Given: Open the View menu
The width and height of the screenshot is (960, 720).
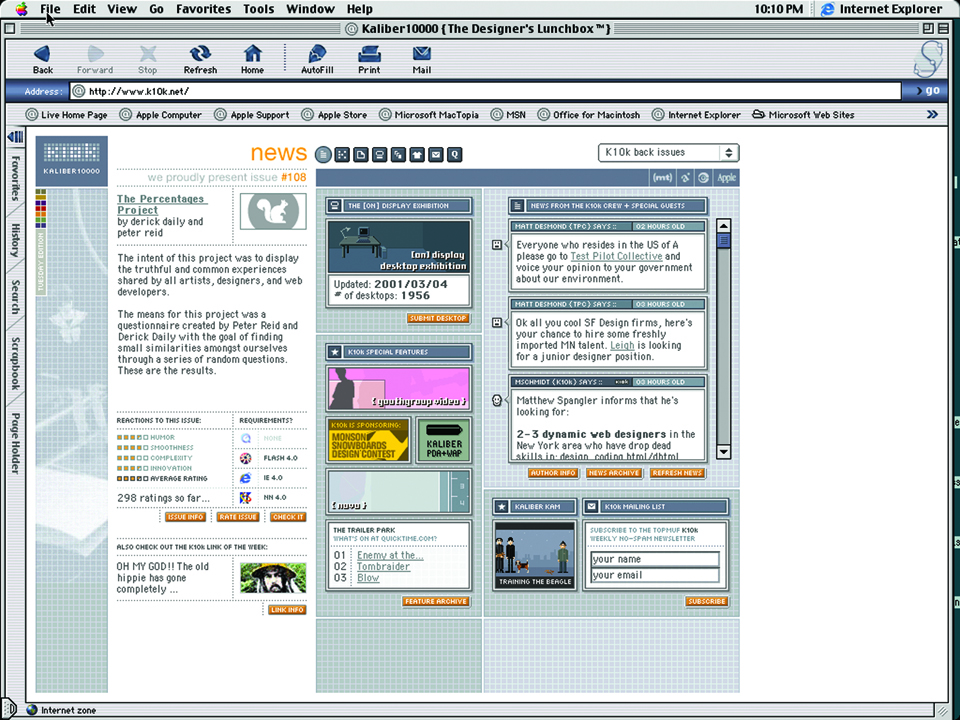Looking at the screenshot, I should [x=122, y=9].
